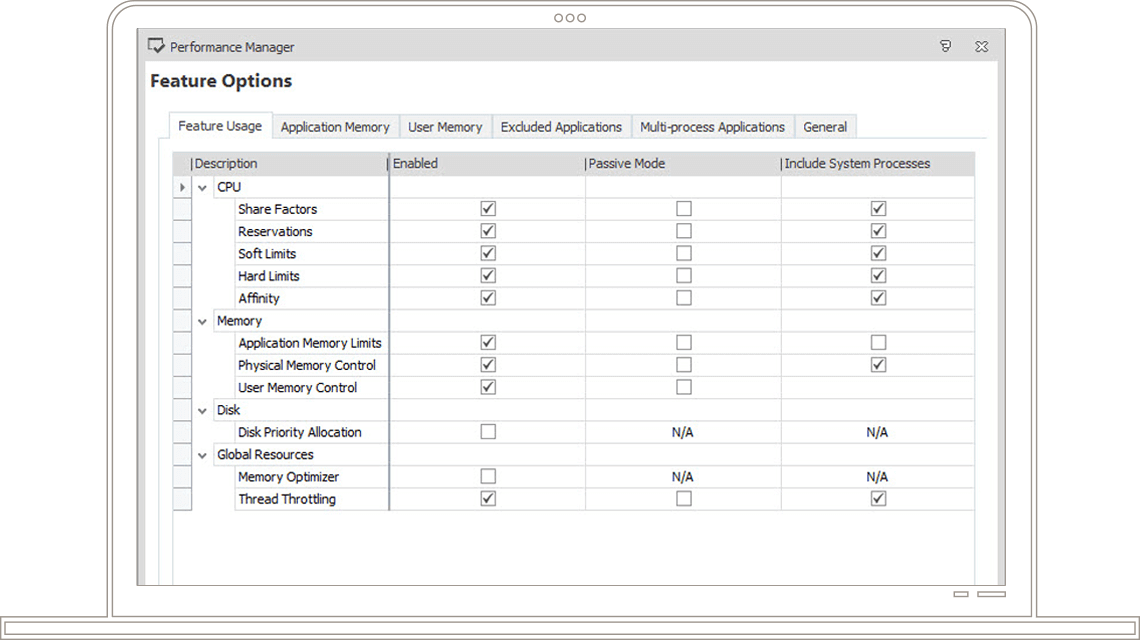Select the Application Memory Limits row label

pos(310,343)
